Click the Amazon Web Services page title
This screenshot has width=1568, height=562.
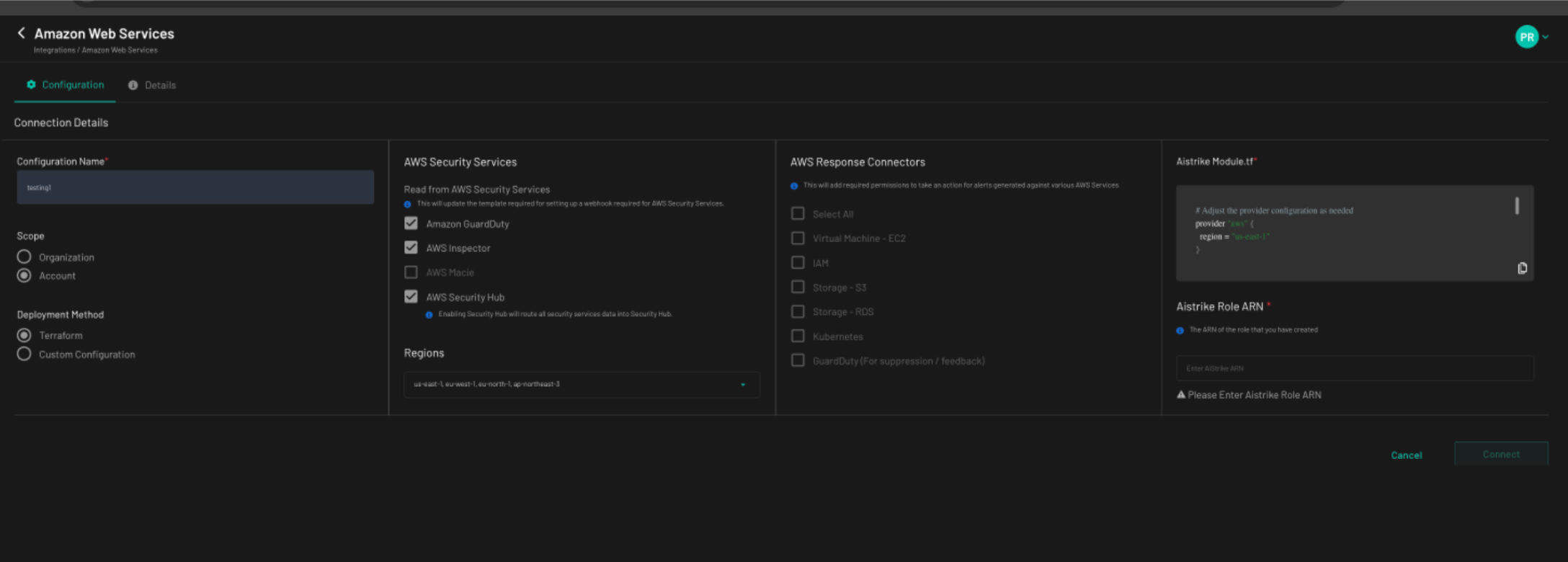[x=104, y=33]
